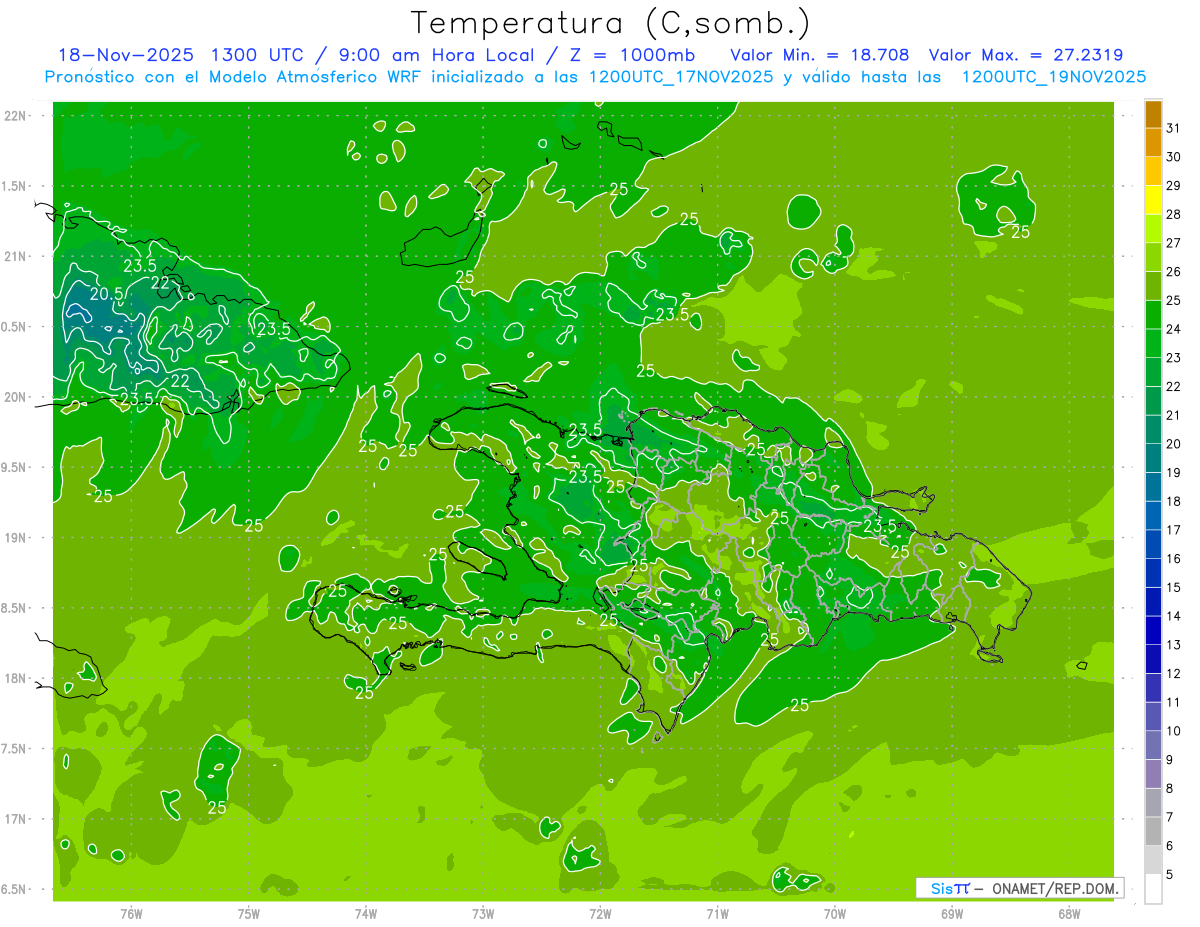Click the '30' label on the color scale
Screen dimensions: 1200x927
click(1174, 157)
